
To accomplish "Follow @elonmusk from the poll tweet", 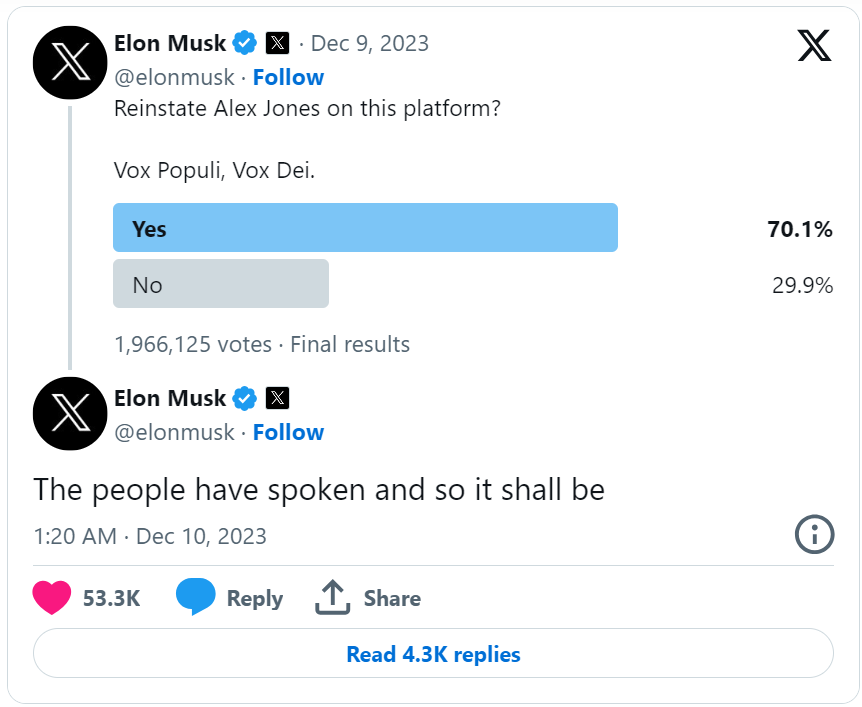I will coord(288,78).
